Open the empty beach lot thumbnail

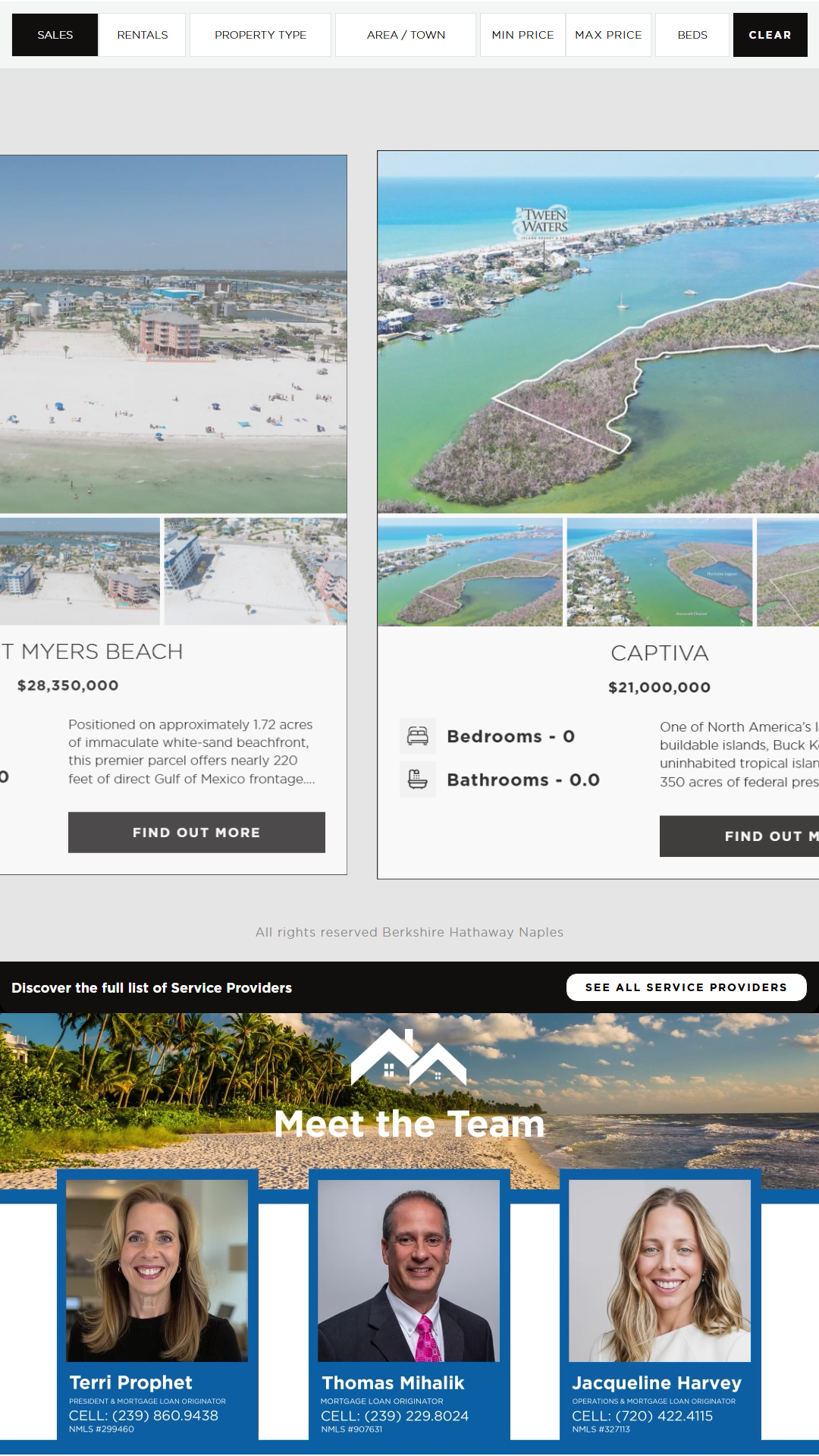256,572
